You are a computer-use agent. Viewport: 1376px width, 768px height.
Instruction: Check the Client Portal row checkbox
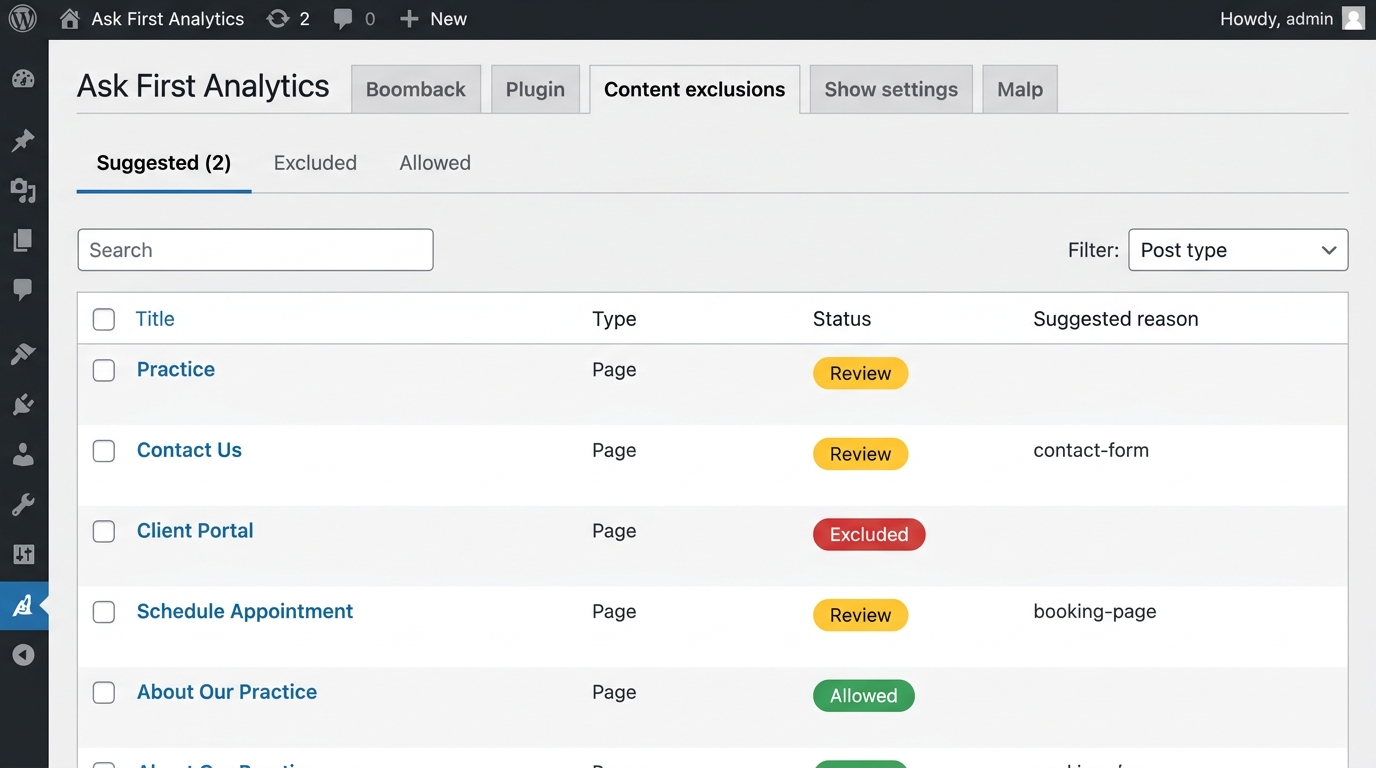(104, 531)
